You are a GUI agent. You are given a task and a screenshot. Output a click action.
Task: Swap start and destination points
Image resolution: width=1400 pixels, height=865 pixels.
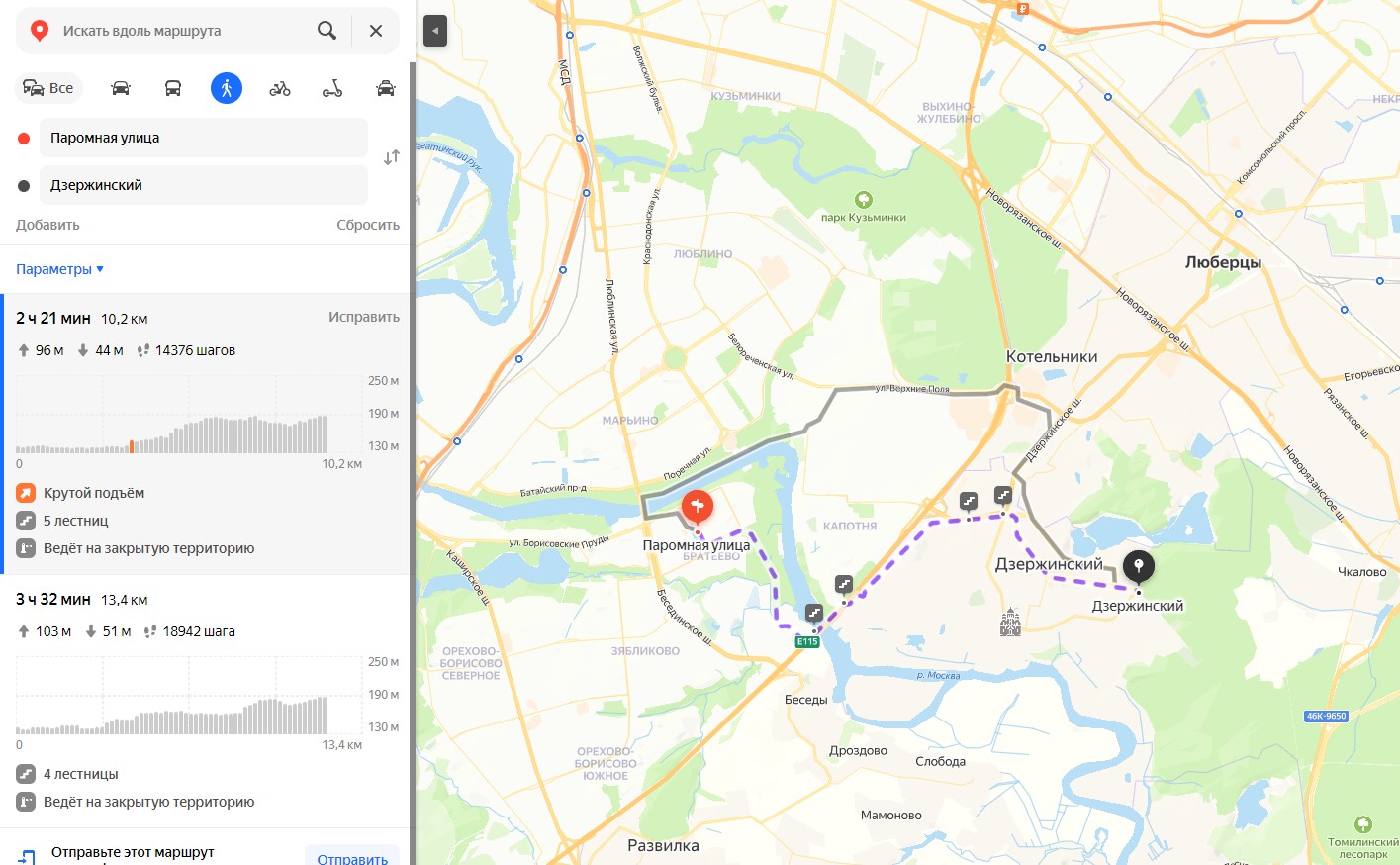392,157
